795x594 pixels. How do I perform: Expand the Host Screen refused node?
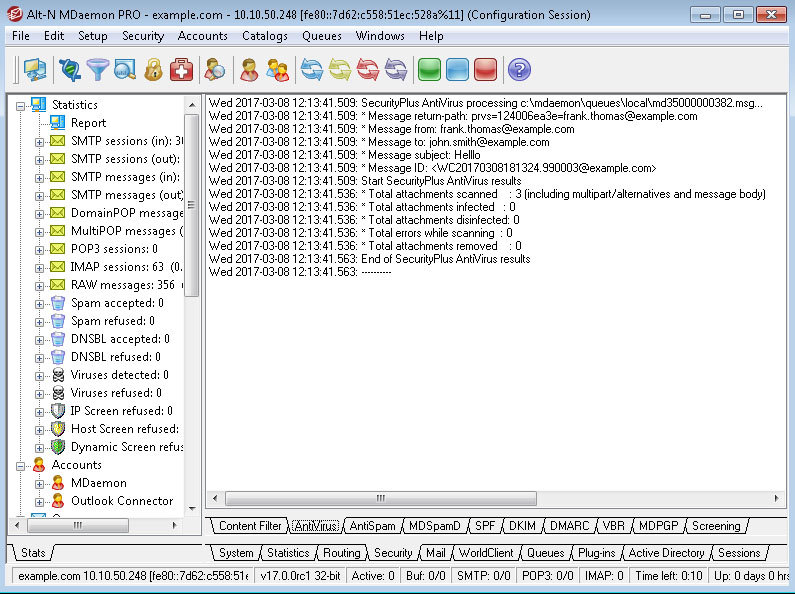(39, 430)
